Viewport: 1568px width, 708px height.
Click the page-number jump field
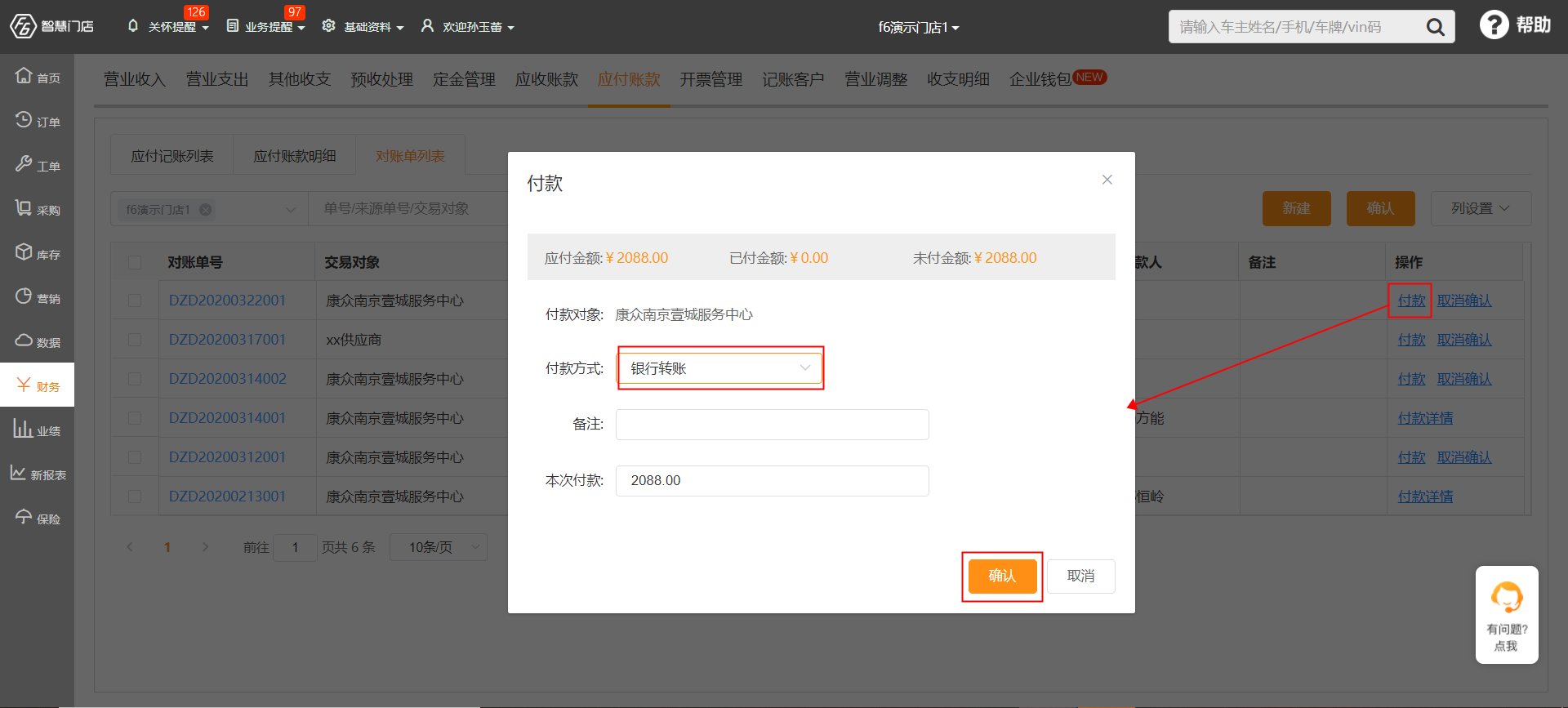[295, 547]
